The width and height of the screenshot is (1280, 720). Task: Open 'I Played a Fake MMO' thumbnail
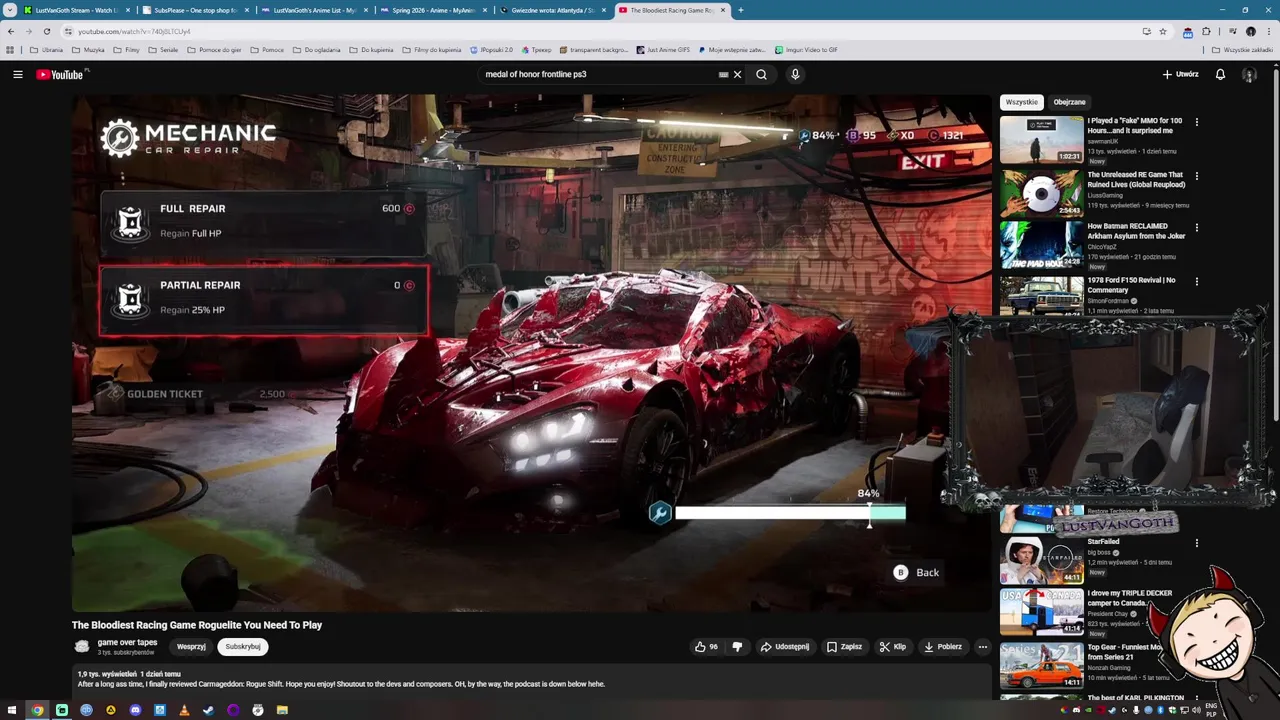1041,139
